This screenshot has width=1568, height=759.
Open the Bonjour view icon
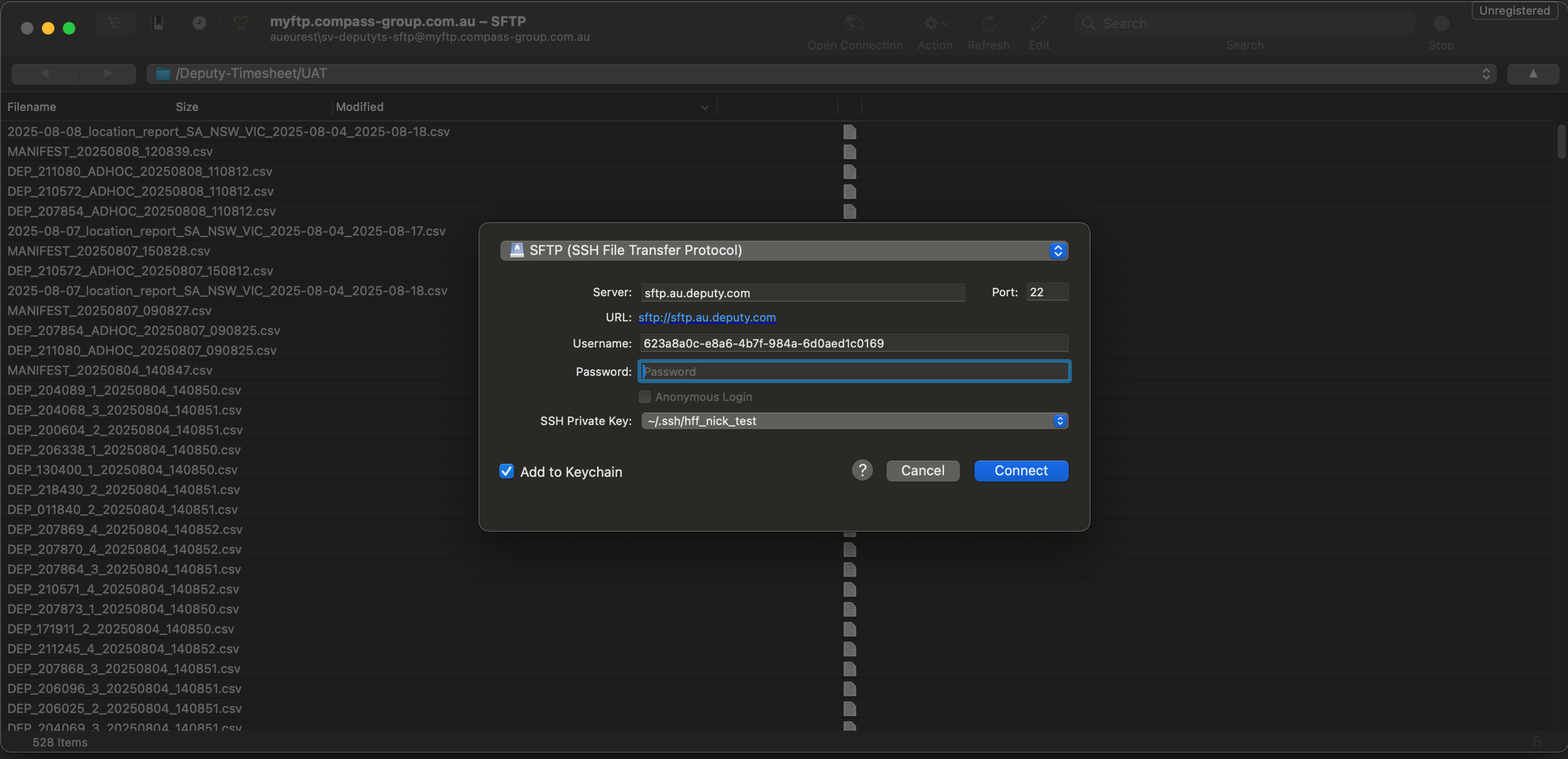(x=241, y=23)
